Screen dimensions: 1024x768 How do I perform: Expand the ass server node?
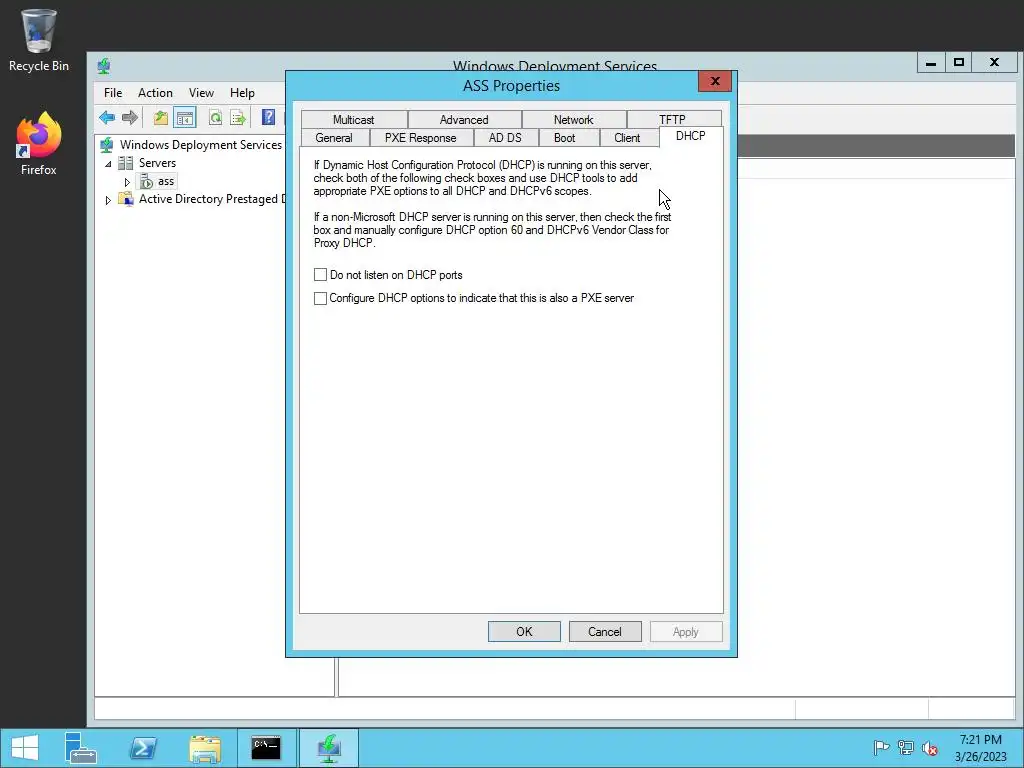tap(128, 182)
